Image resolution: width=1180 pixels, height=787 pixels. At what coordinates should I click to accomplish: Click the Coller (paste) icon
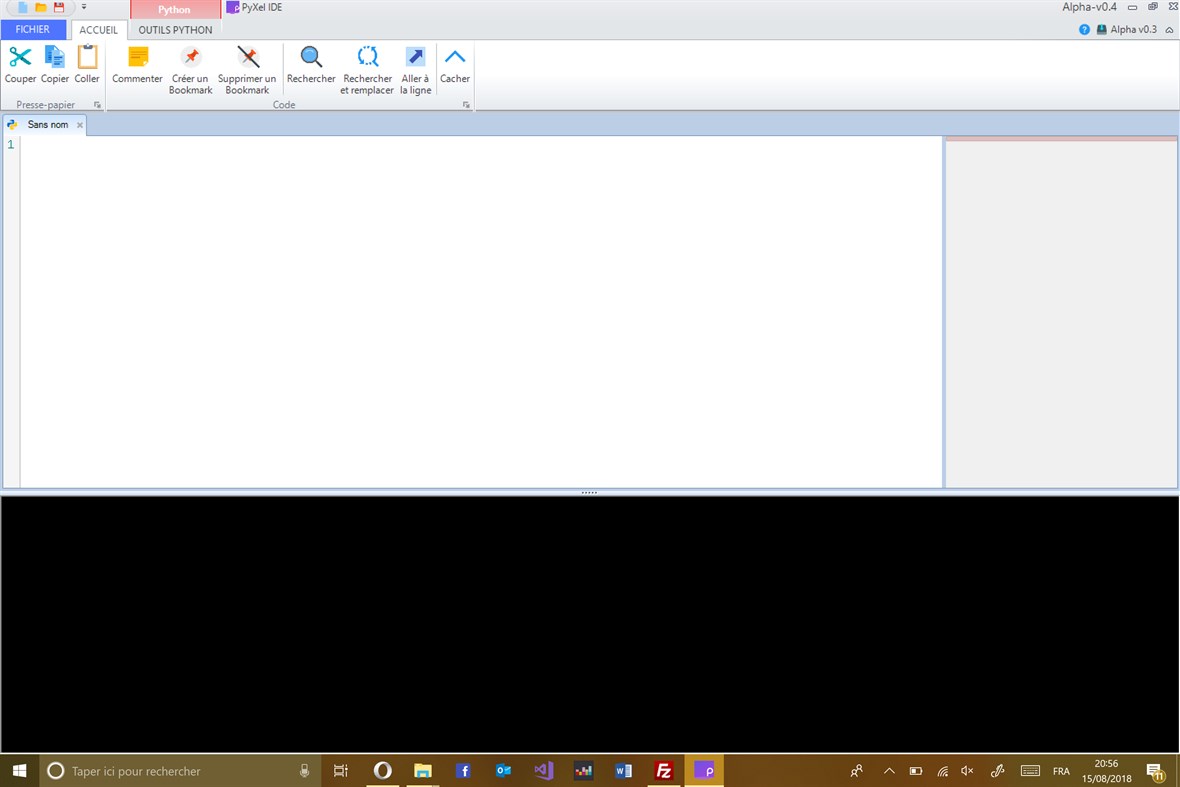[87, 67]
